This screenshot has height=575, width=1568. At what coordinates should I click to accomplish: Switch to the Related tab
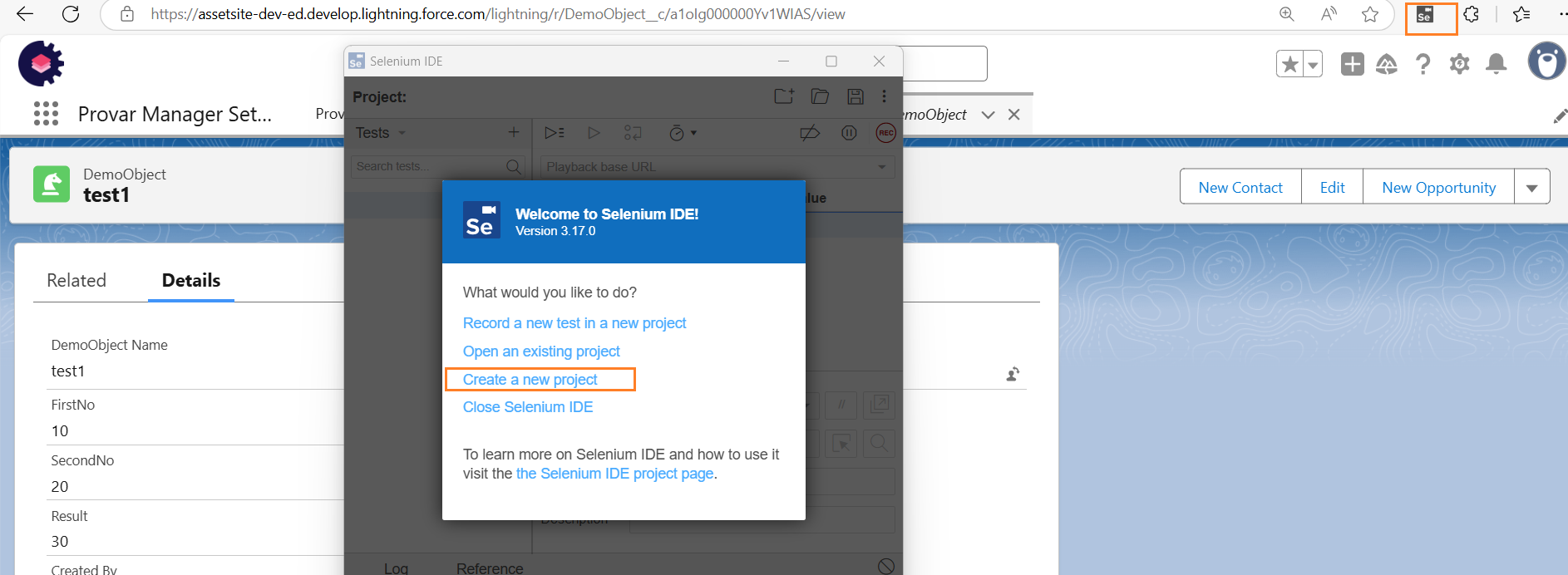(x=76, y=280)
